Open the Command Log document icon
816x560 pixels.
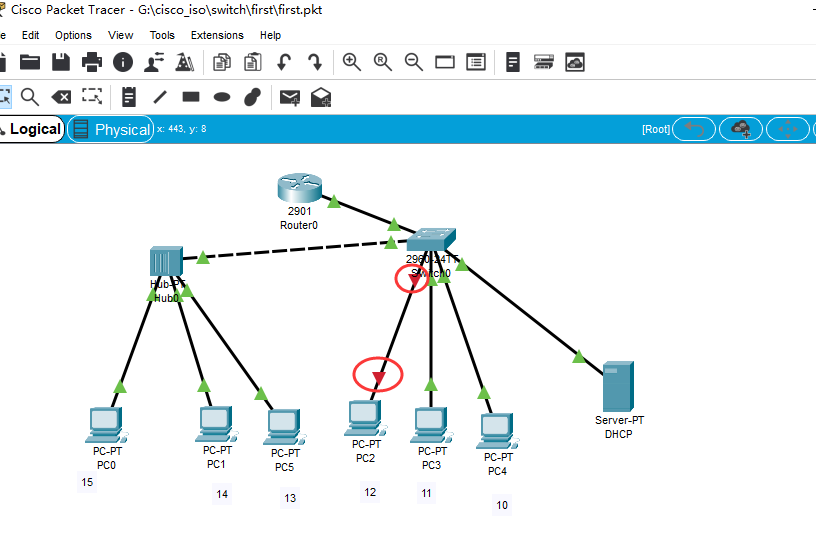513,62
